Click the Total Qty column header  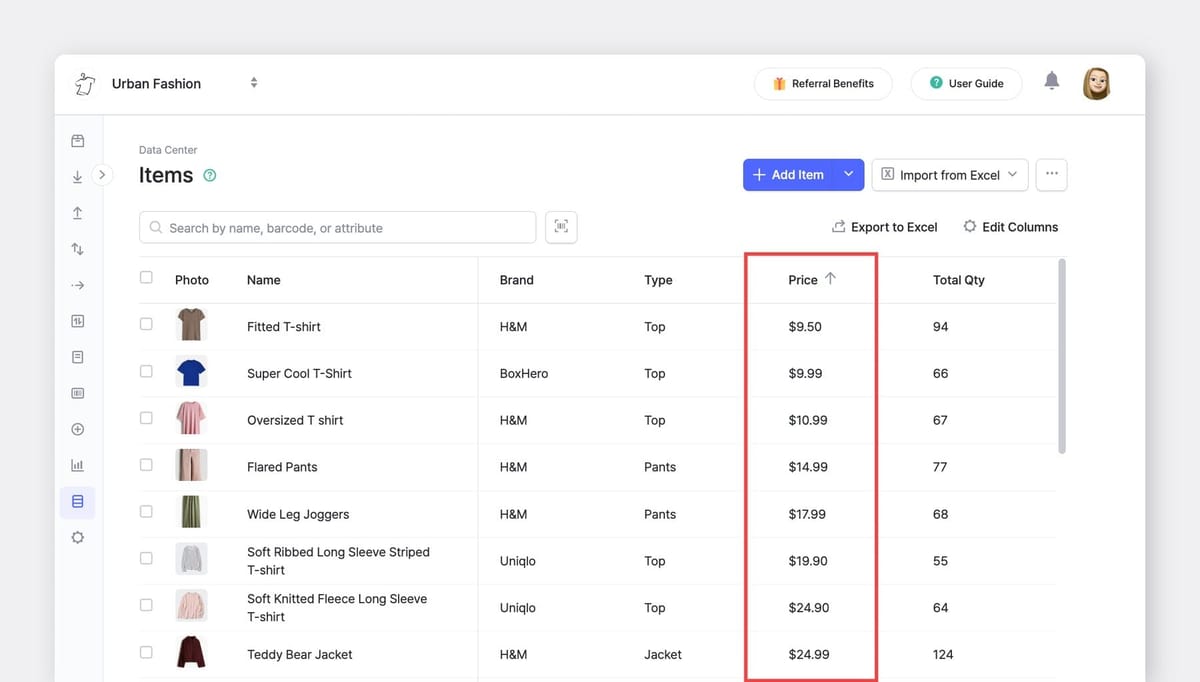click(x=958, y=280)
